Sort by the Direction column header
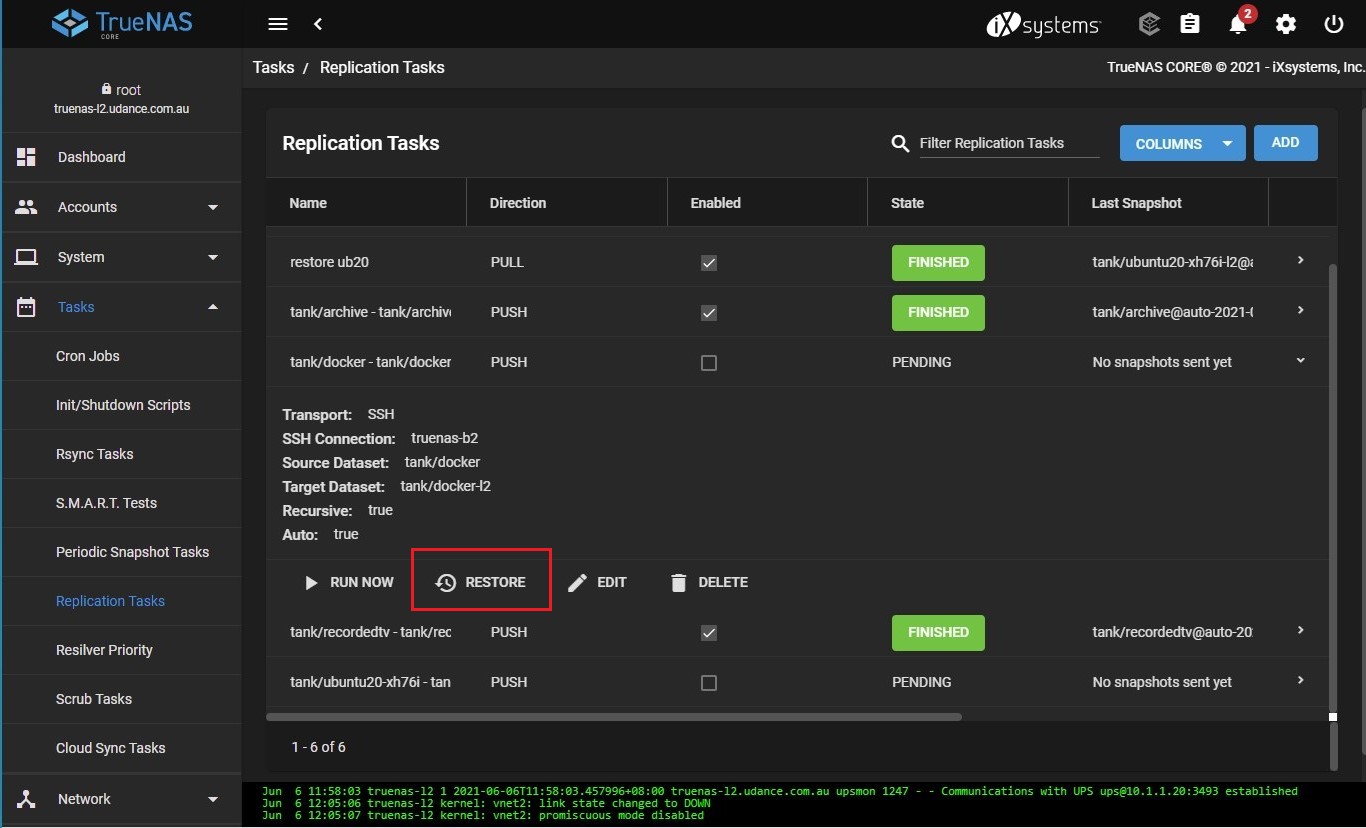The height and width of the screenshot is (828, 1366). (x=518, y=203)
